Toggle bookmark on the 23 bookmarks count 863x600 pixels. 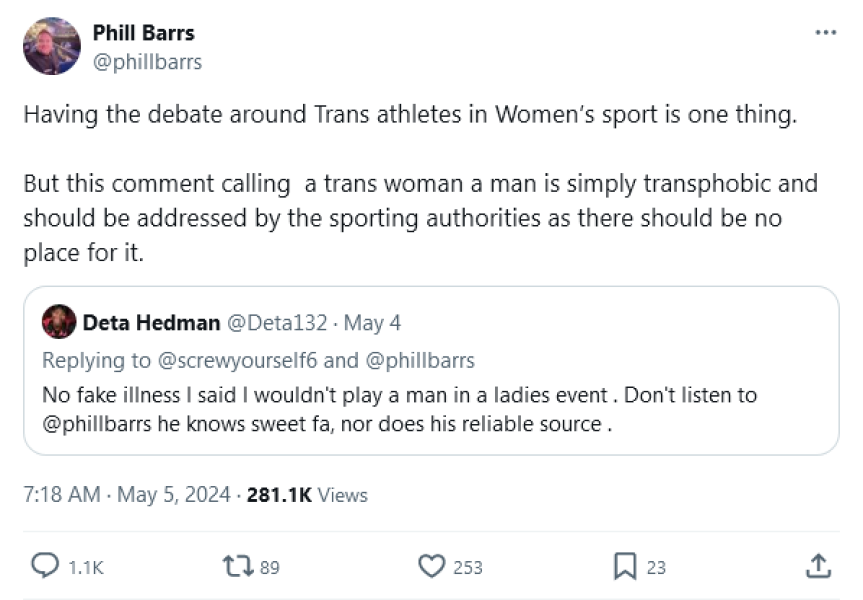point(655,566)
